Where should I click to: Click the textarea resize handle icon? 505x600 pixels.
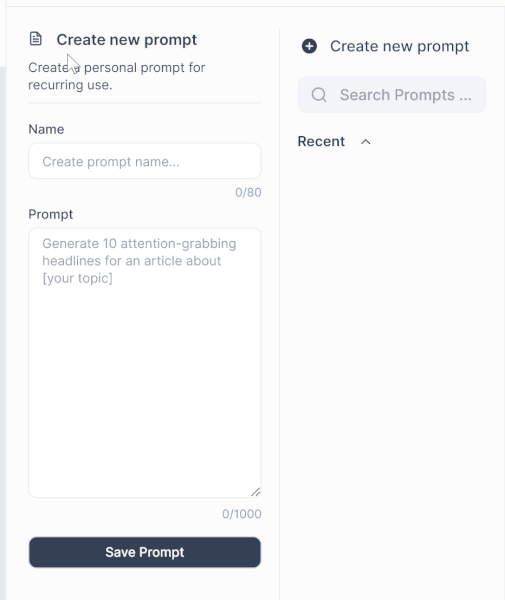tap(256, 492)
